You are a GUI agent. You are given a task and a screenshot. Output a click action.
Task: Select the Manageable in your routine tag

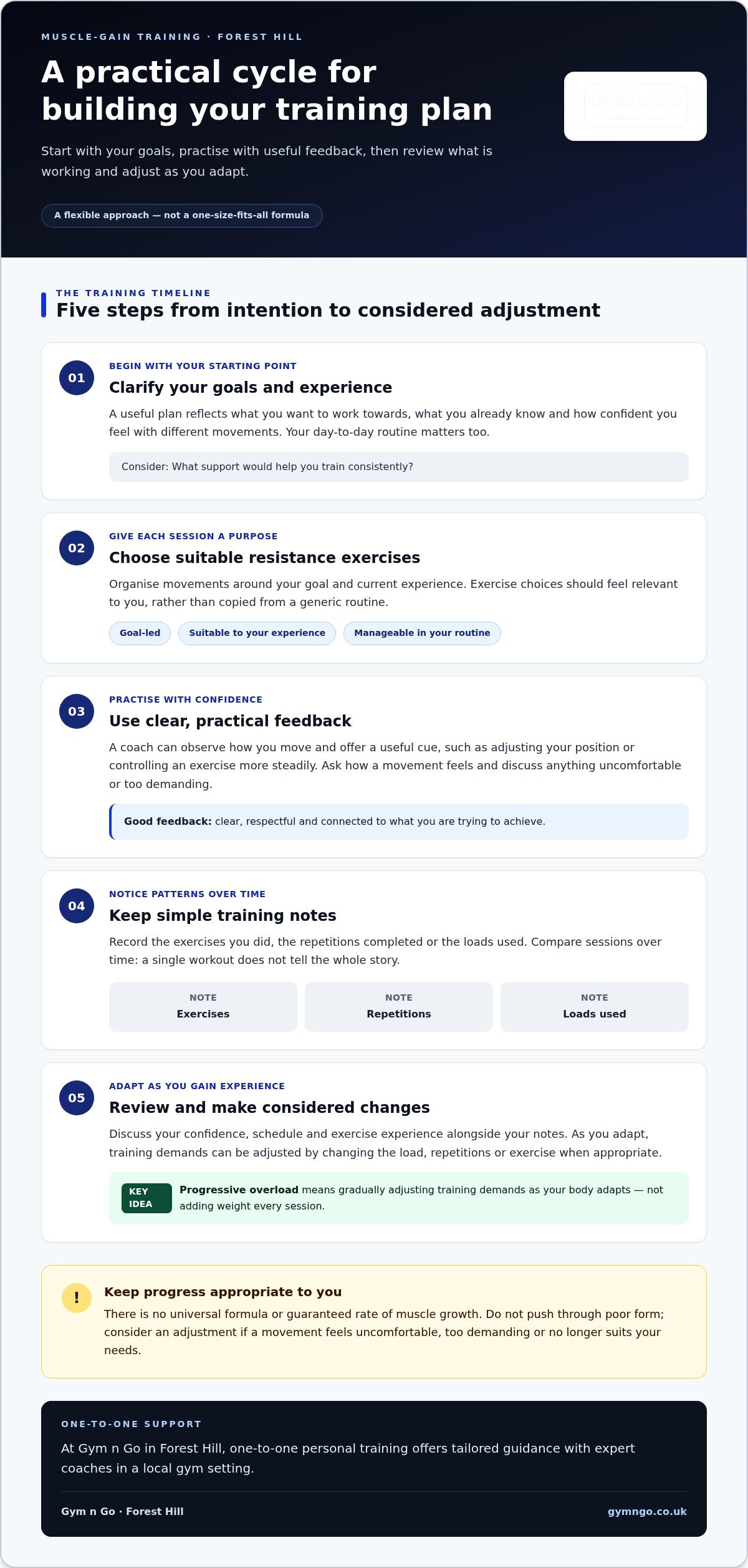point(422,633)
